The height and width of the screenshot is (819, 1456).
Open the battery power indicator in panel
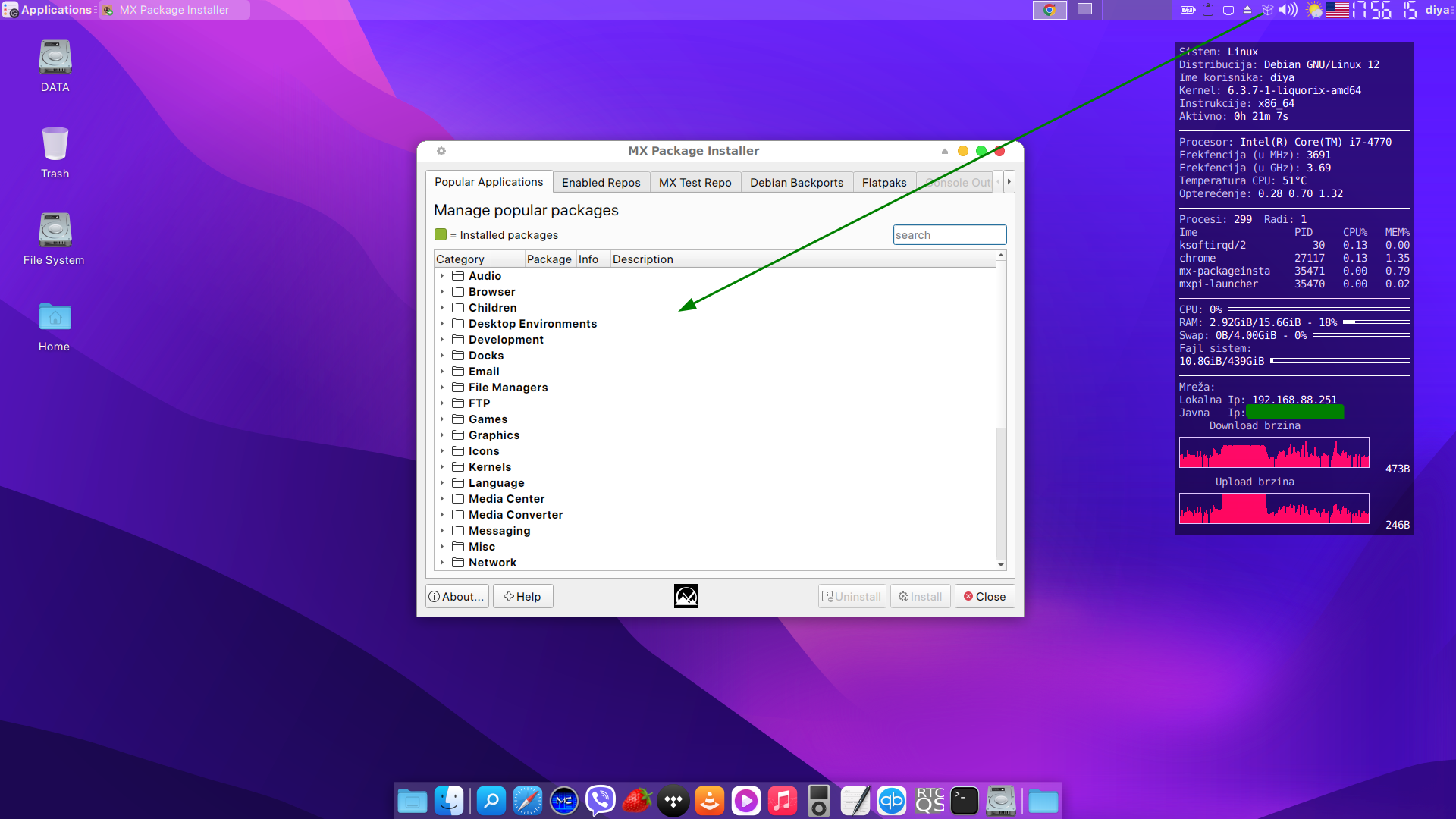pos(1188,10)
